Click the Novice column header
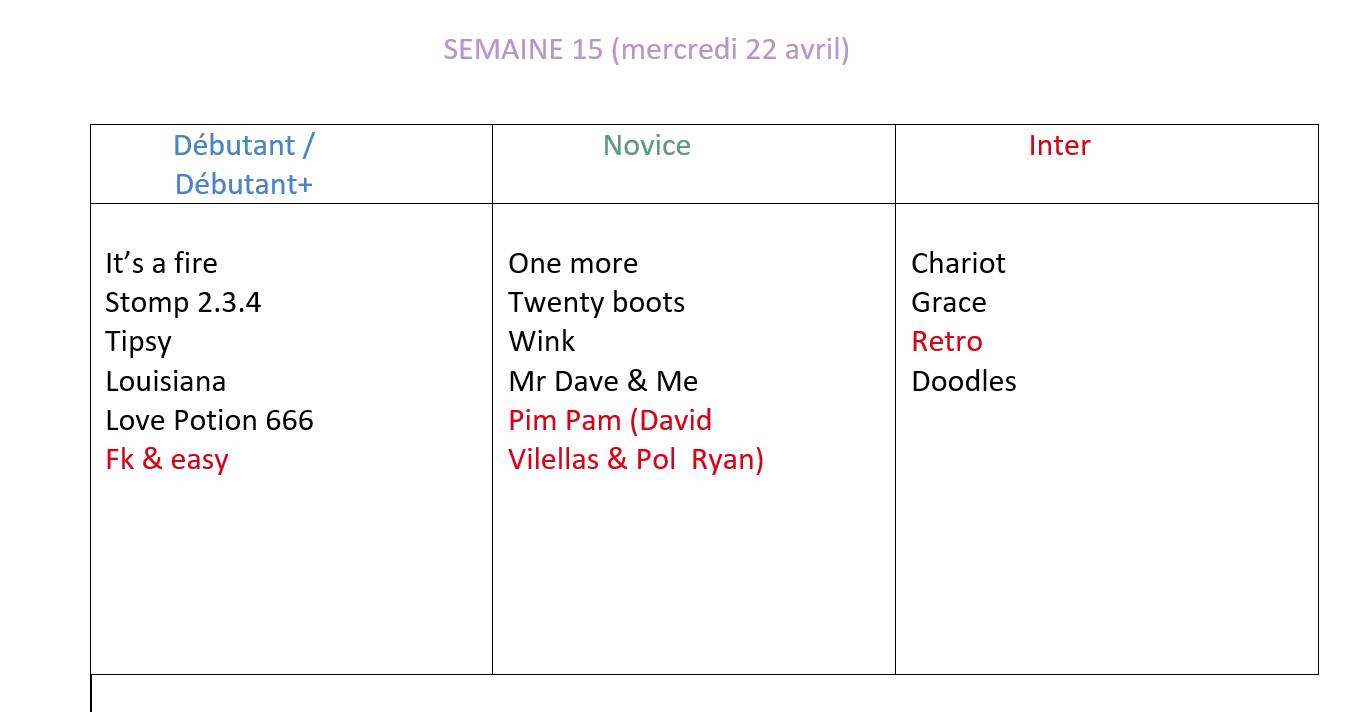Viewport: 1370px width, 712px height. coord(646,146)
